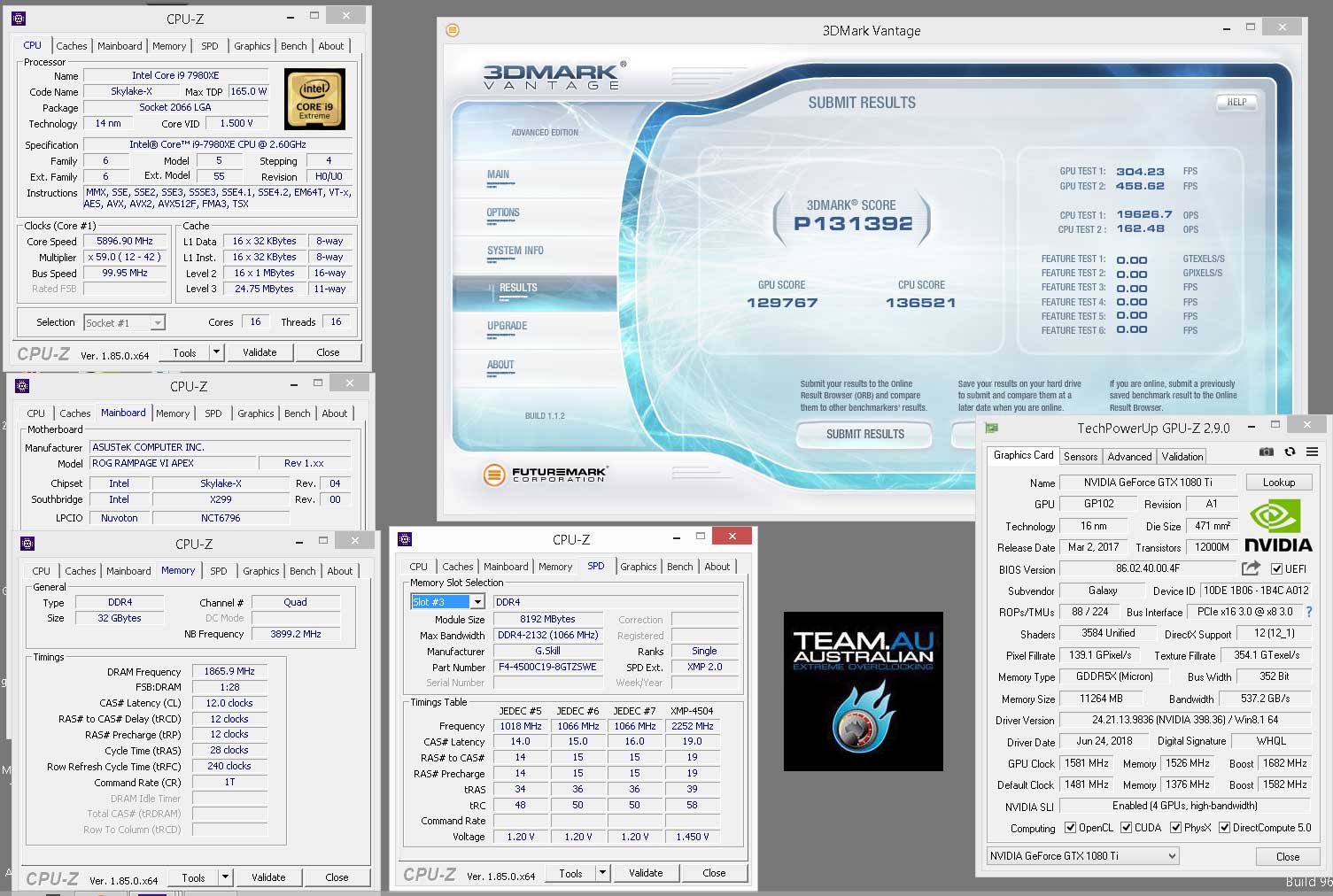Open the Advanced tab in GPU-Z
Screen dimensions: 1333x896
[1130, 457]
